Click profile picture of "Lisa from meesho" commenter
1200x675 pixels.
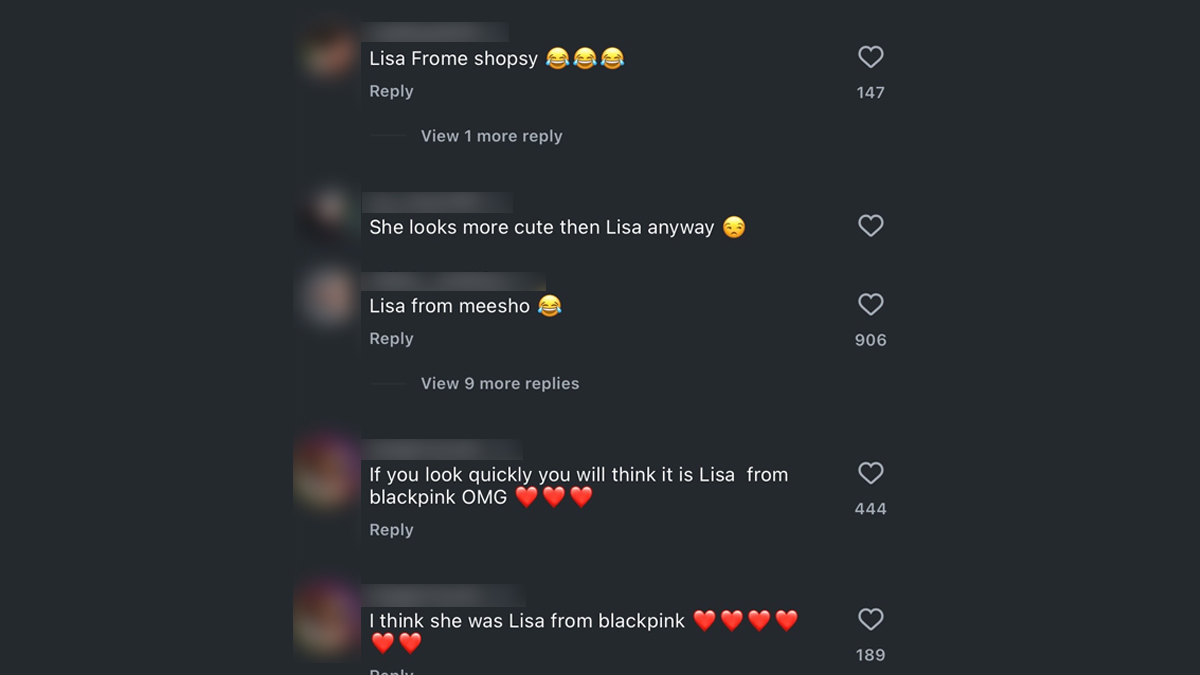click(x=329, y=297)
